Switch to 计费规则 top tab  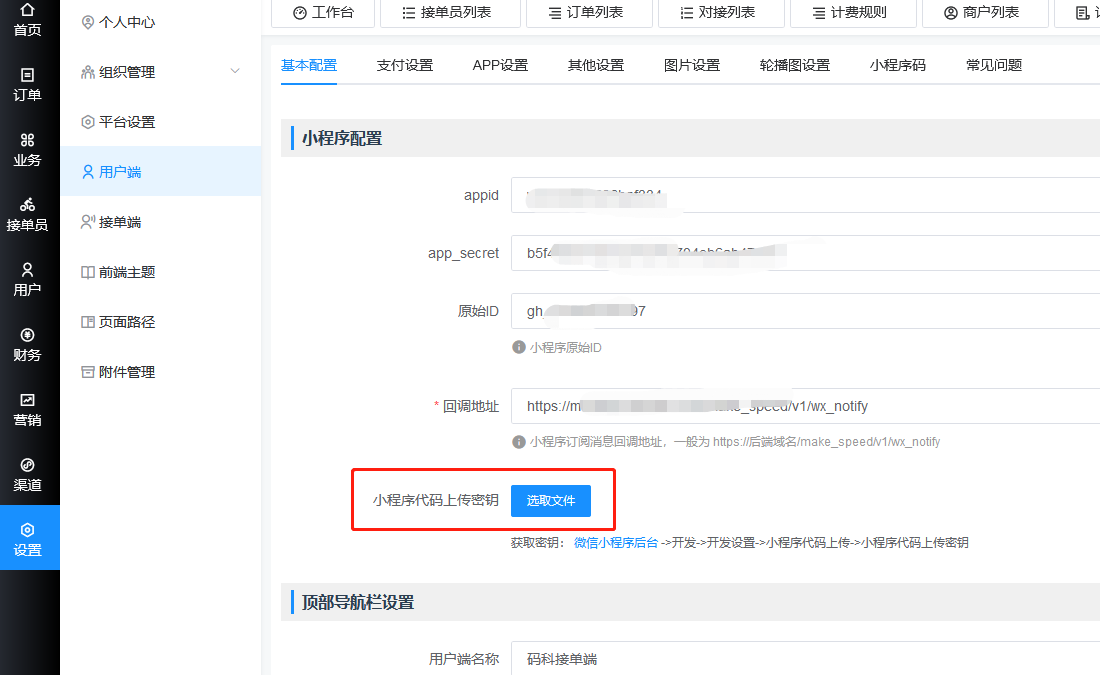pyautogui.click(x=852, y=13)
